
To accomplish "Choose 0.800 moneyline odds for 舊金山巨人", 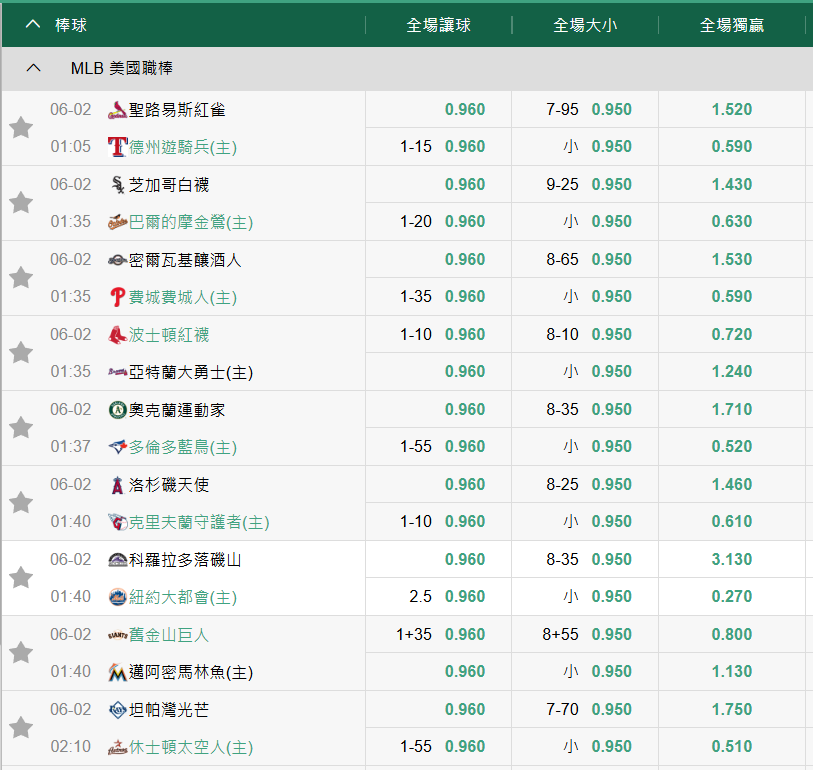I will click(732, 634).
